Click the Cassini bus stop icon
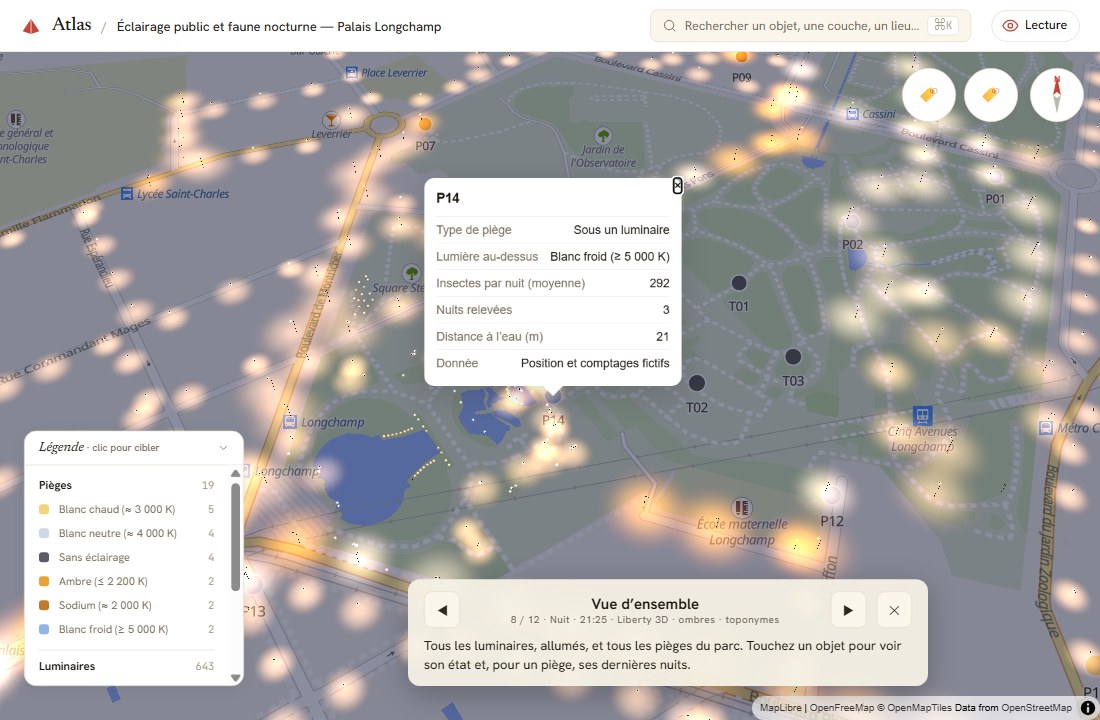1100x720 pixels. [852, 114]
